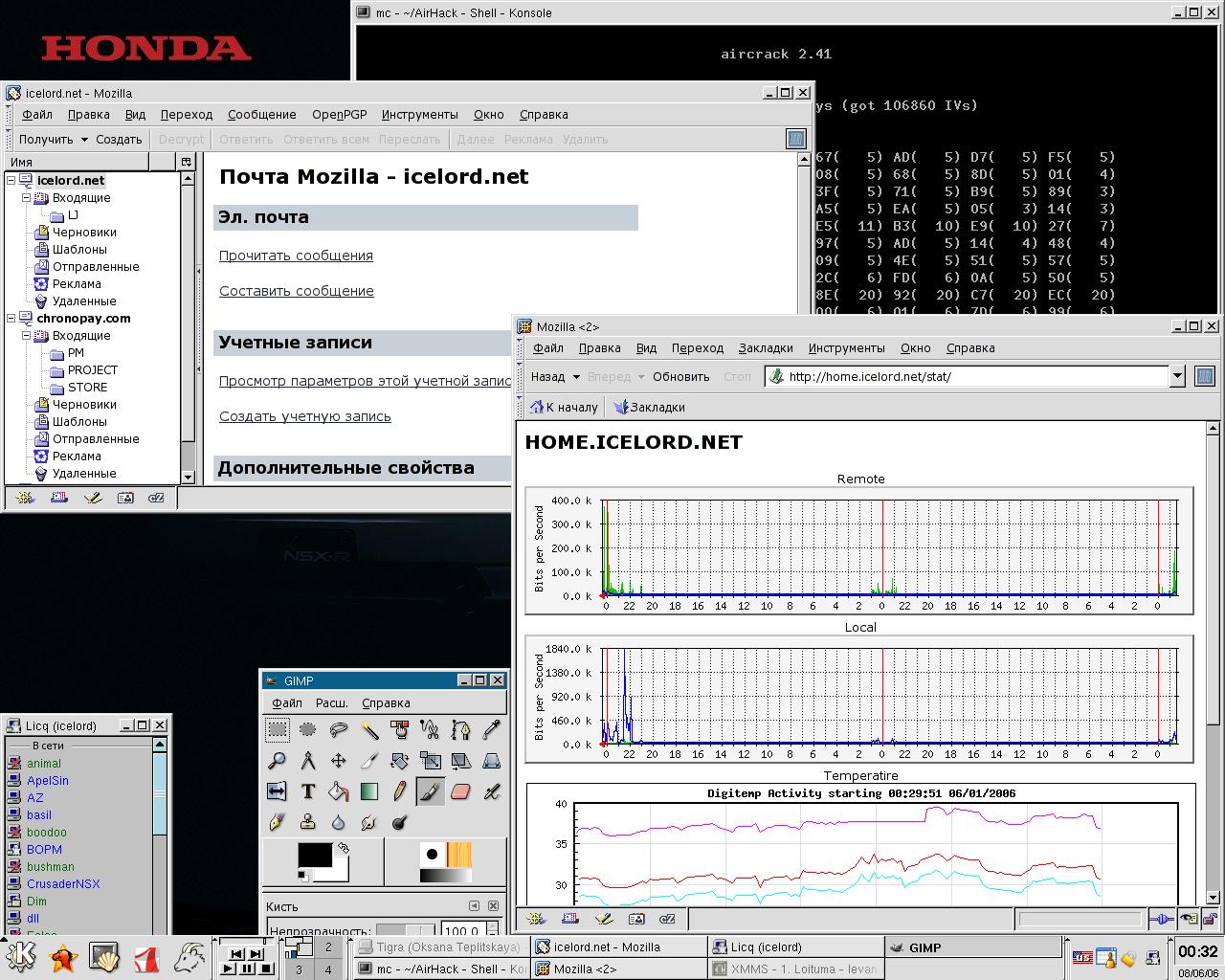Collapse the chronopay.com account tree
The width and height of the screenshot is (1225, 980).
click(11, 318)
